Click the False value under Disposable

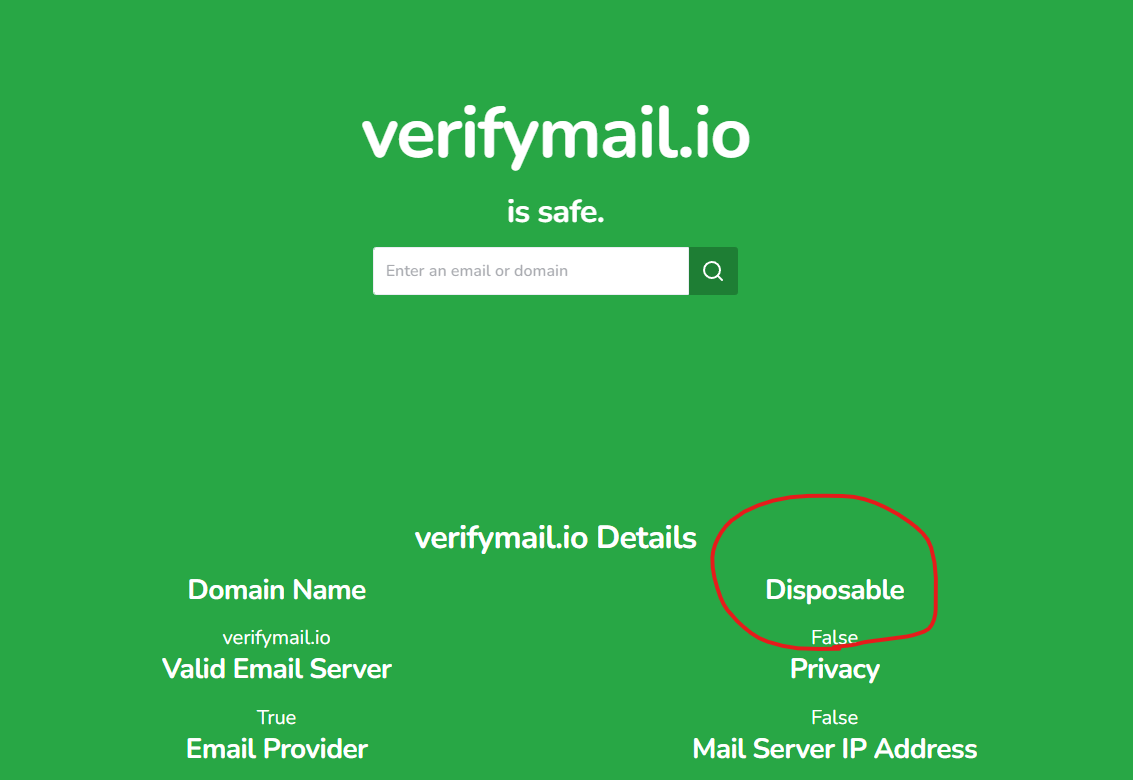[835, 637]
